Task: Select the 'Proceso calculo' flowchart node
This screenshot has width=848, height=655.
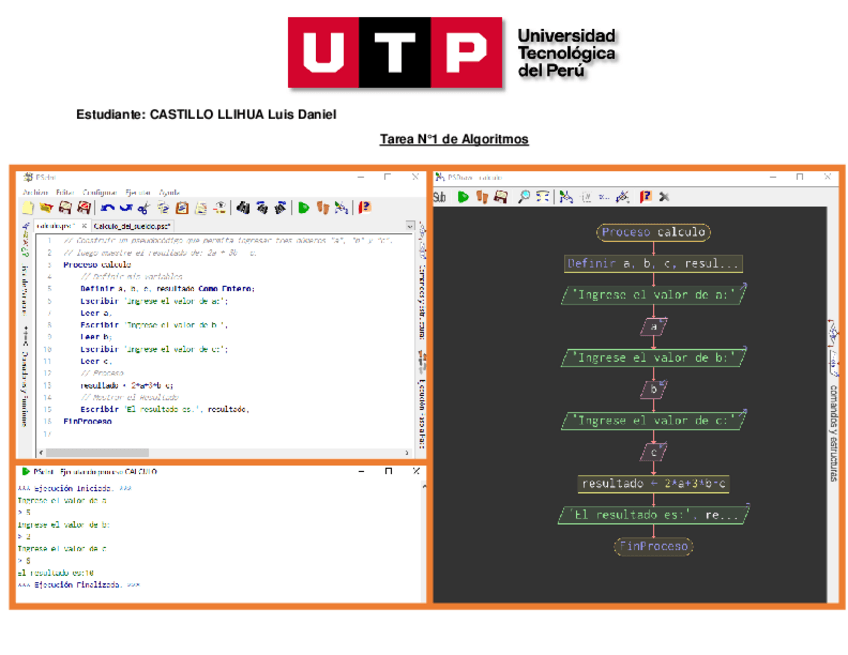Action: point(653,232)
